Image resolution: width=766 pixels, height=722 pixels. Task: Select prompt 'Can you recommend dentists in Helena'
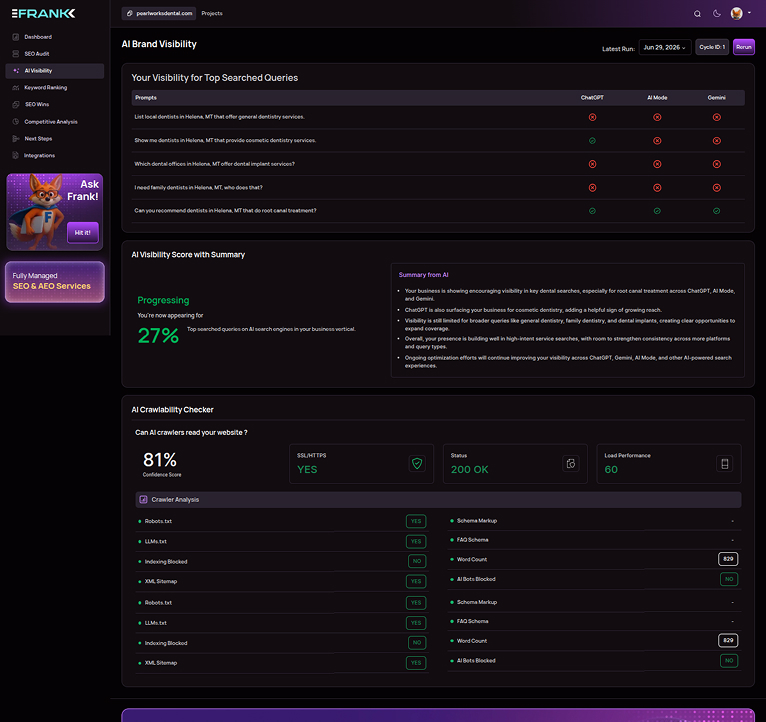[225, 211]
